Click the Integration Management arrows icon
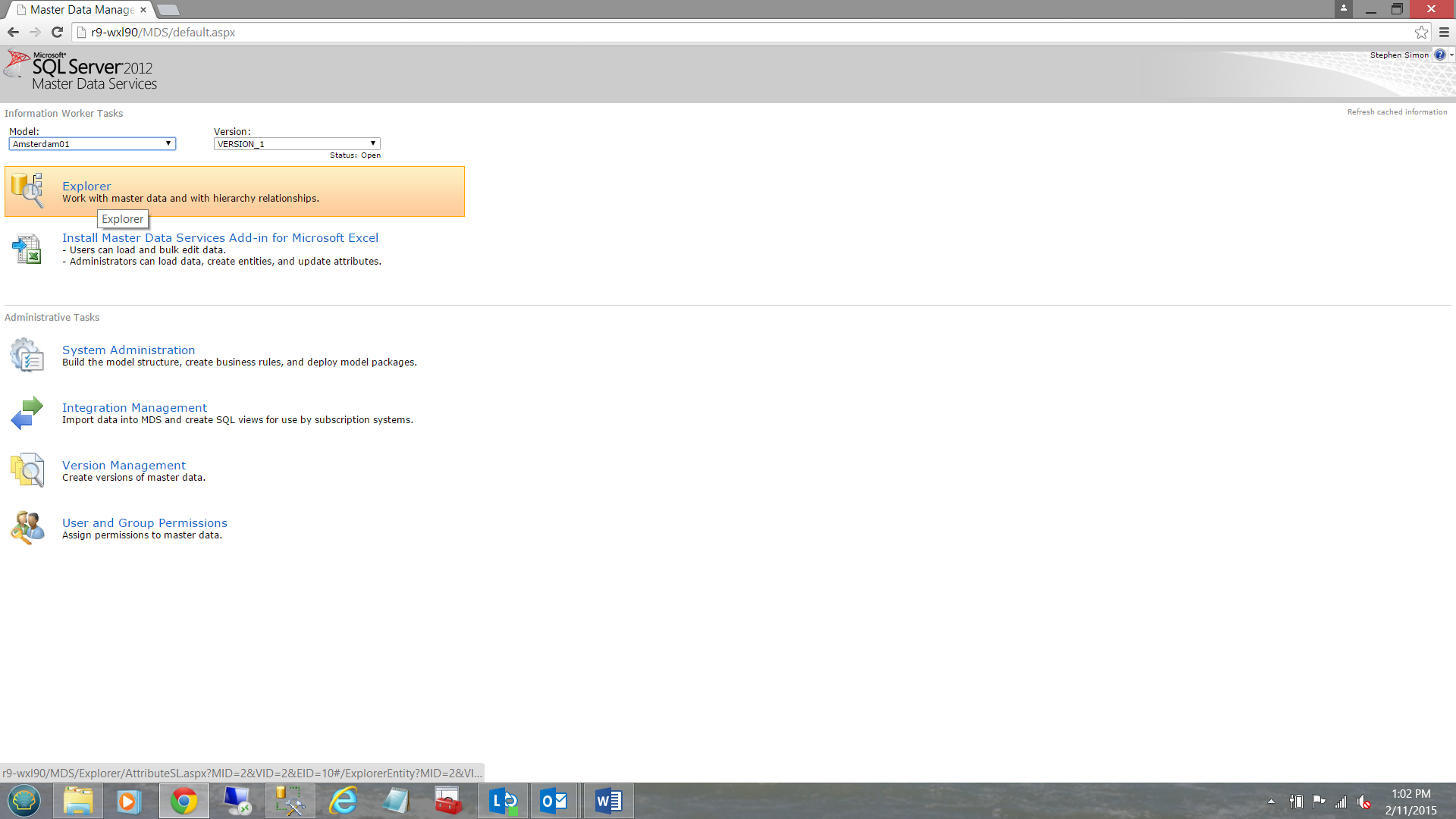The image size is (1456, 819). [27, 413]
